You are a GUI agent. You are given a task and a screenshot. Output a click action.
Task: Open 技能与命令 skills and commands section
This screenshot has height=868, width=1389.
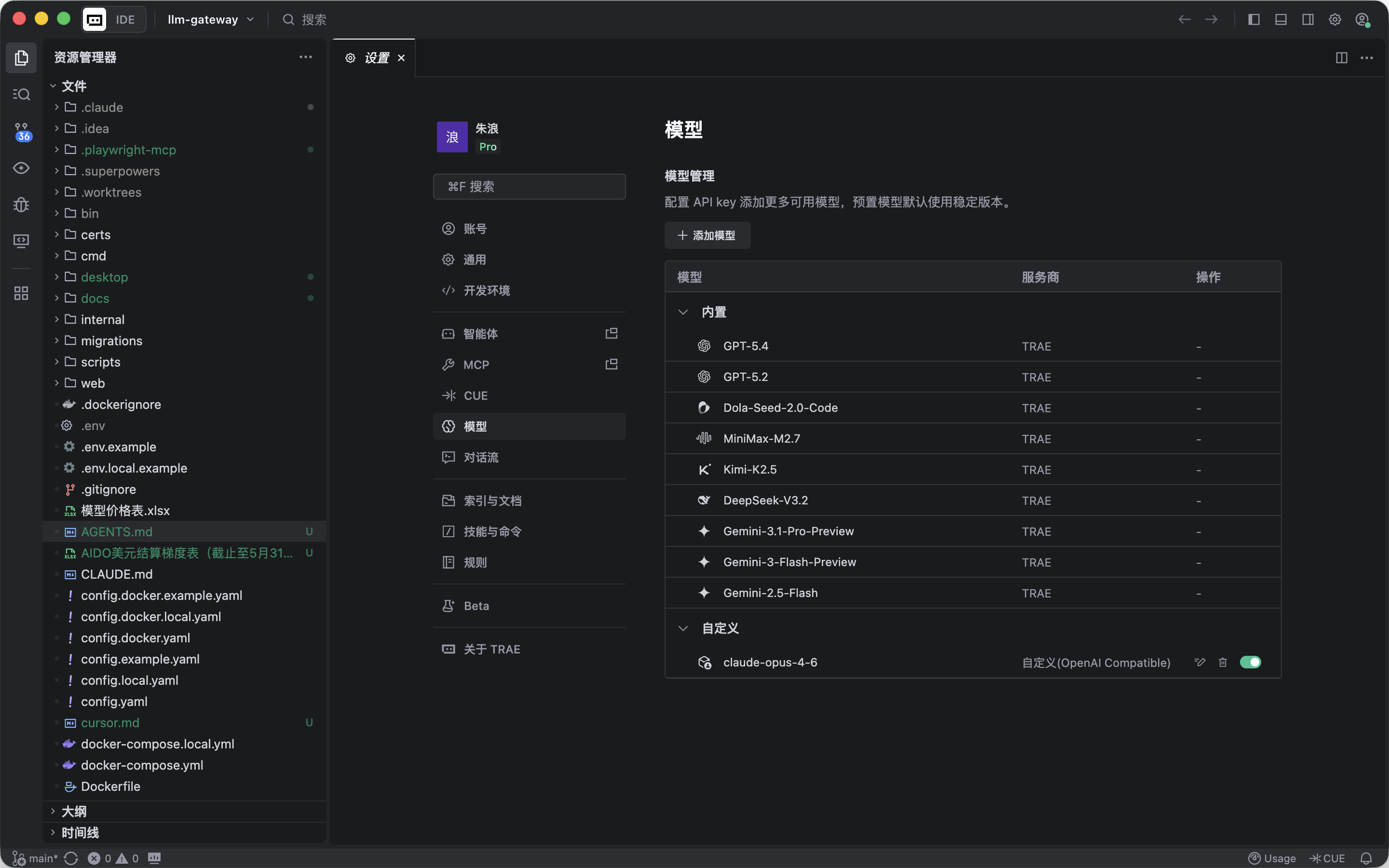coord(529,531)
